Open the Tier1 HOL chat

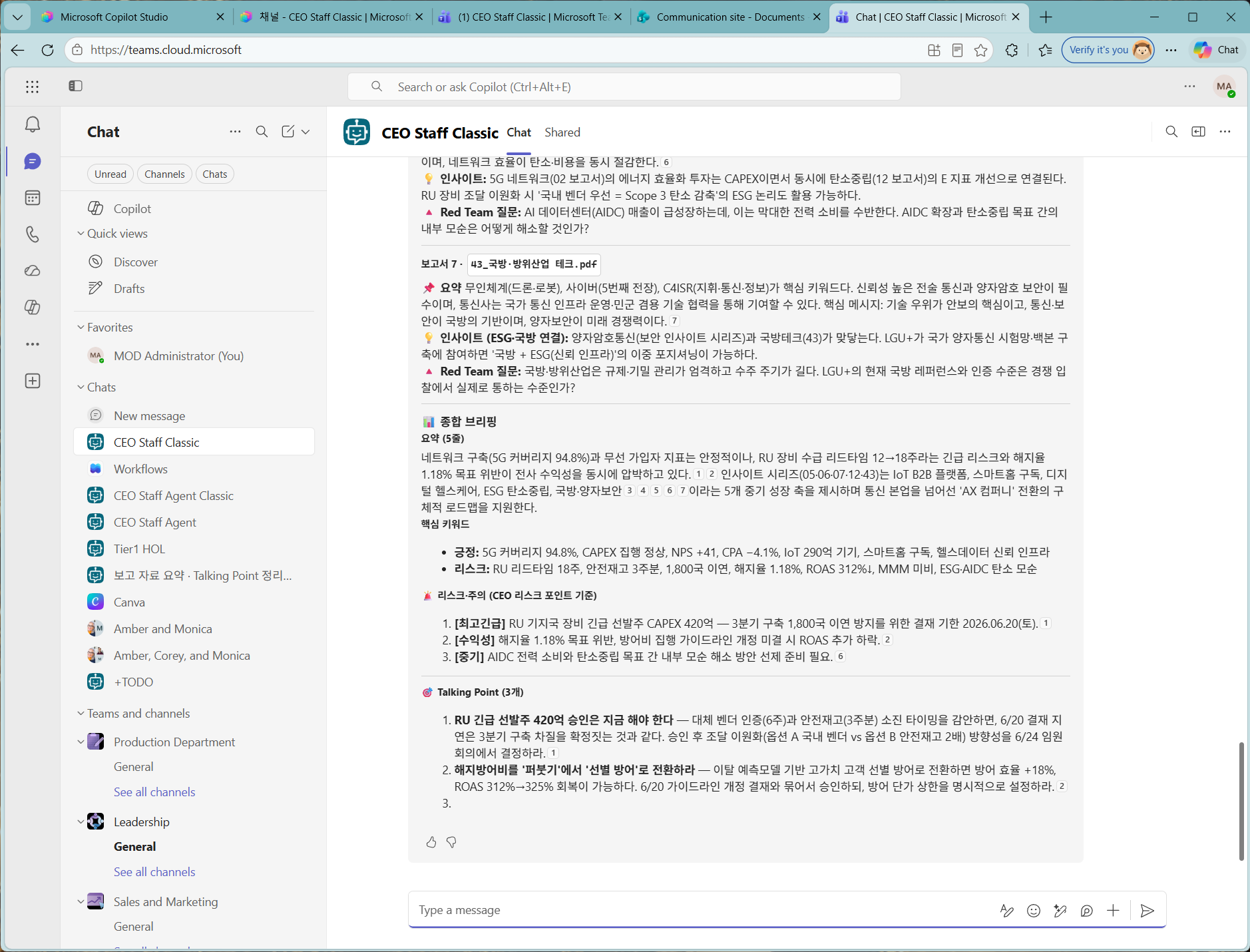[x=194, y=549]
